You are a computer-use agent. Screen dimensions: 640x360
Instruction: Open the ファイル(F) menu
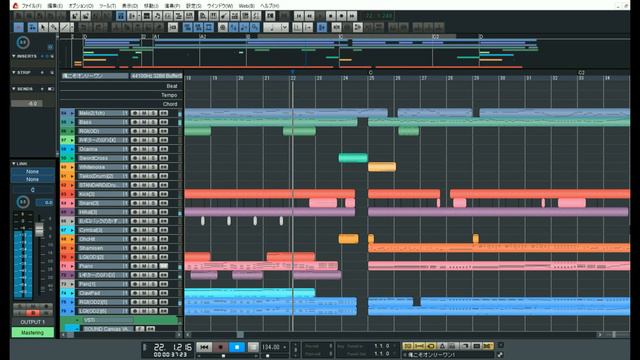[x=31, y=6]
